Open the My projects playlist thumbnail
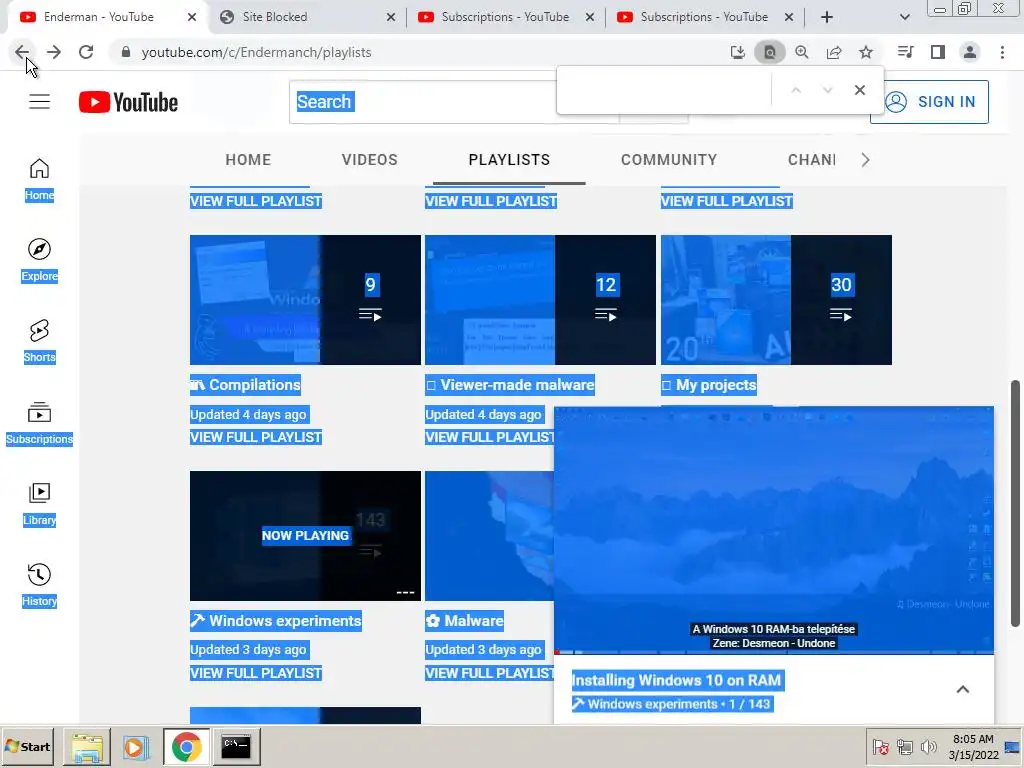This screenshot has width=1024, height=768. click(x=776, y=300)
